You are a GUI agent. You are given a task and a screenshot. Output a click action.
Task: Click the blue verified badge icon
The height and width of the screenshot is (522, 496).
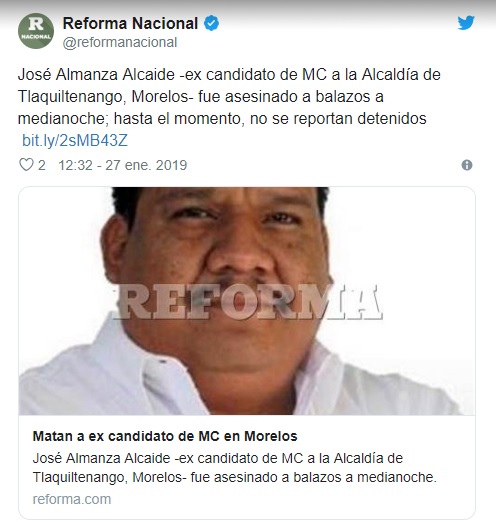coord(211,23)
